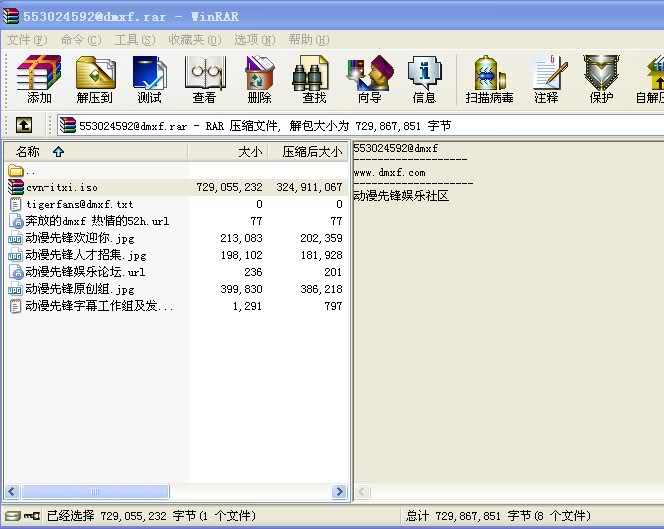Click the WinRAR title bar icon
The width and height of the screenshot is (664, 529).
11,16
